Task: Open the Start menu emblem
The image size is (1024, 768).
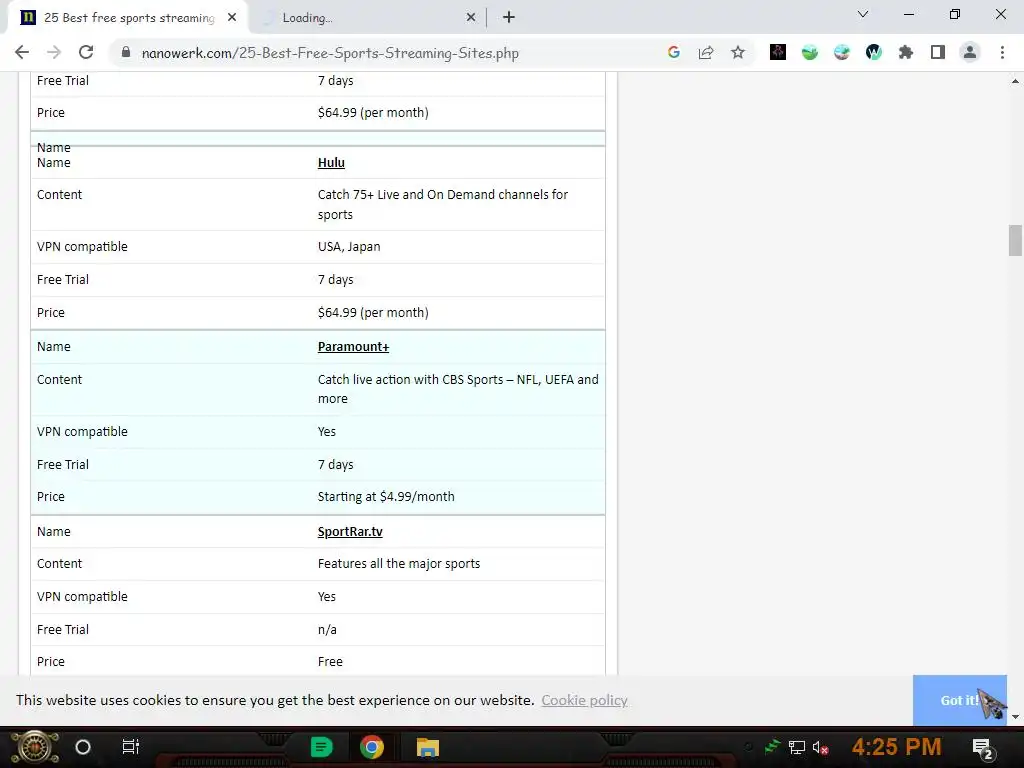Action: pos(35,747)
